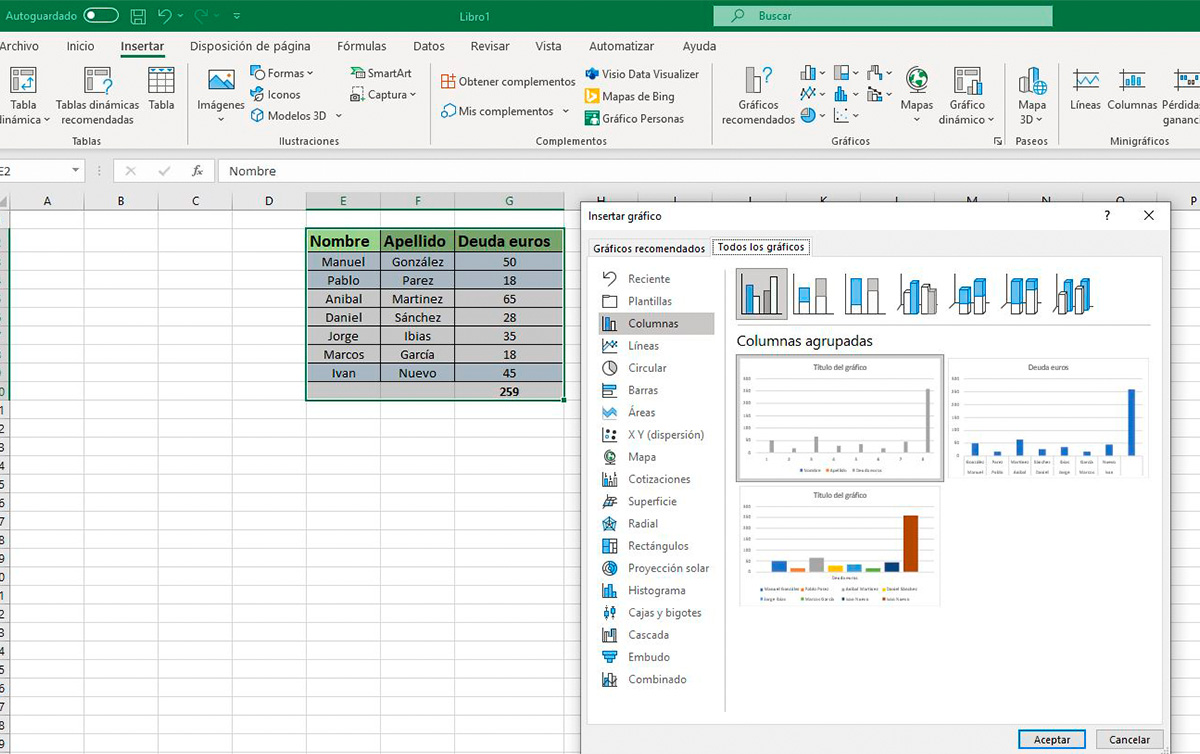The image size is (1200, 754).
Task: Click Visio Data Visualizer
Action: point(642,74)
